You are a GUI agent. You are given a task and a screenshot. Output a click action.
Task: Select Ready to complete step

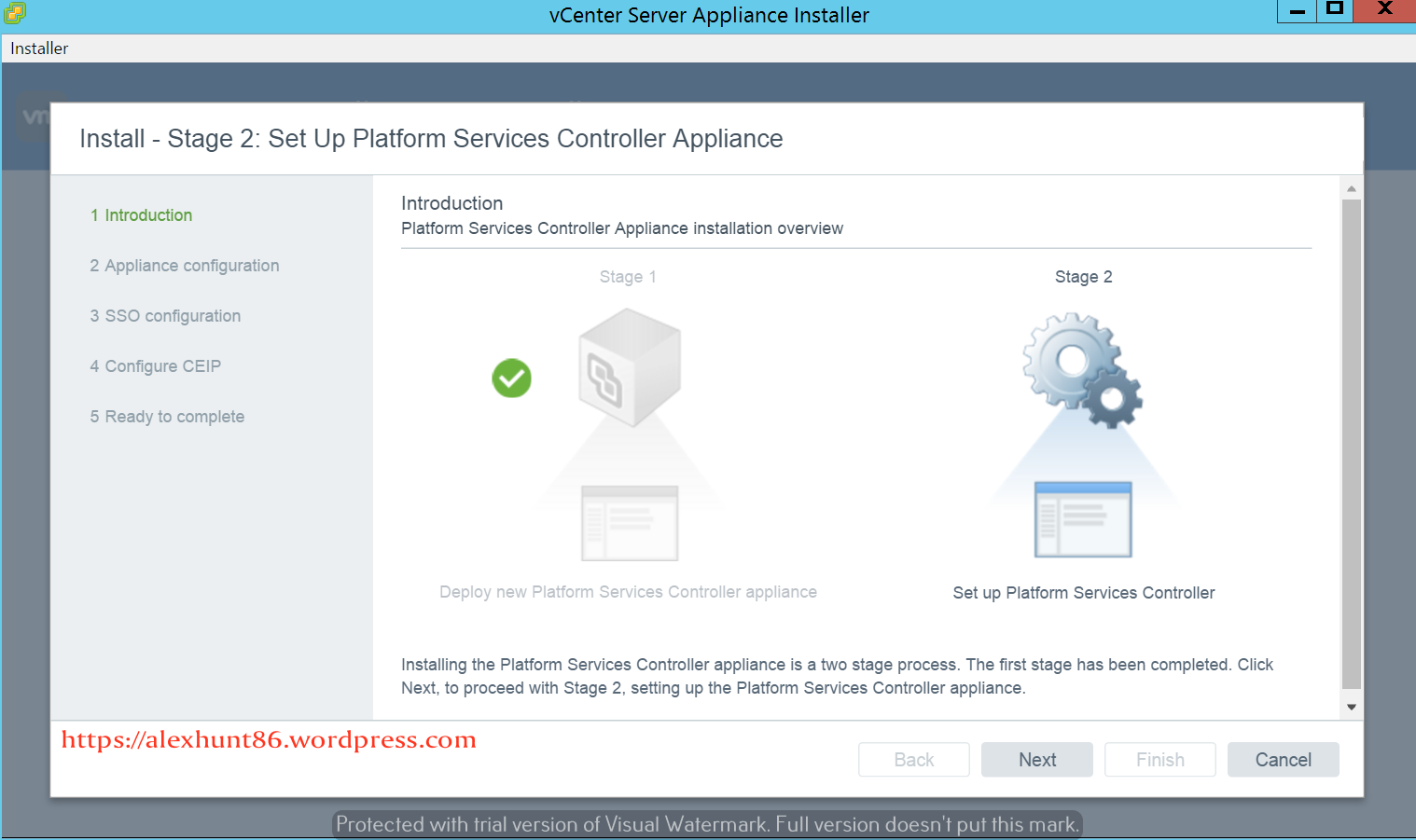174,417
